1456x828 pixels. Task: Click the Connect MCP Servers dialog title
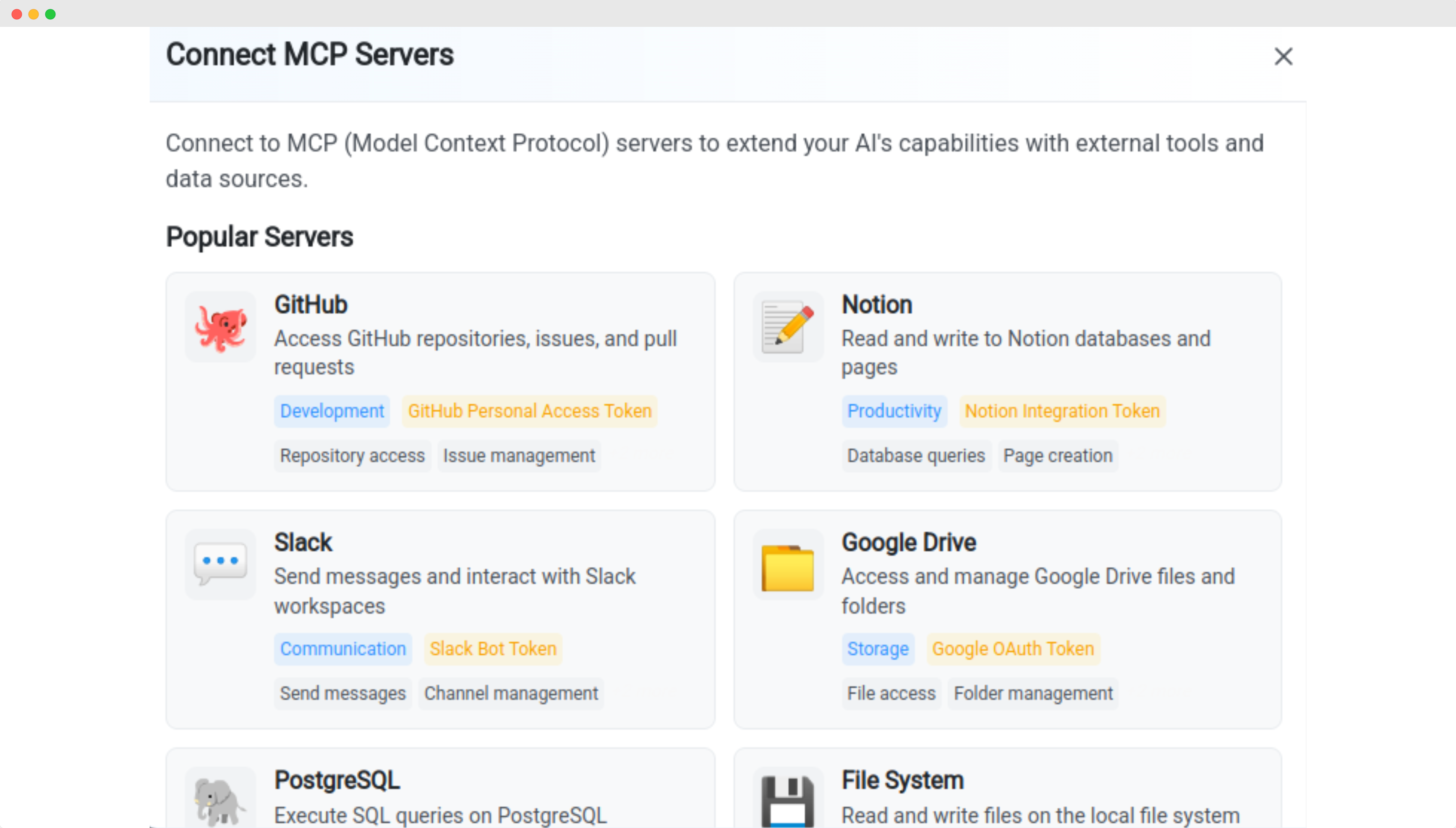(x=309, y=55)
